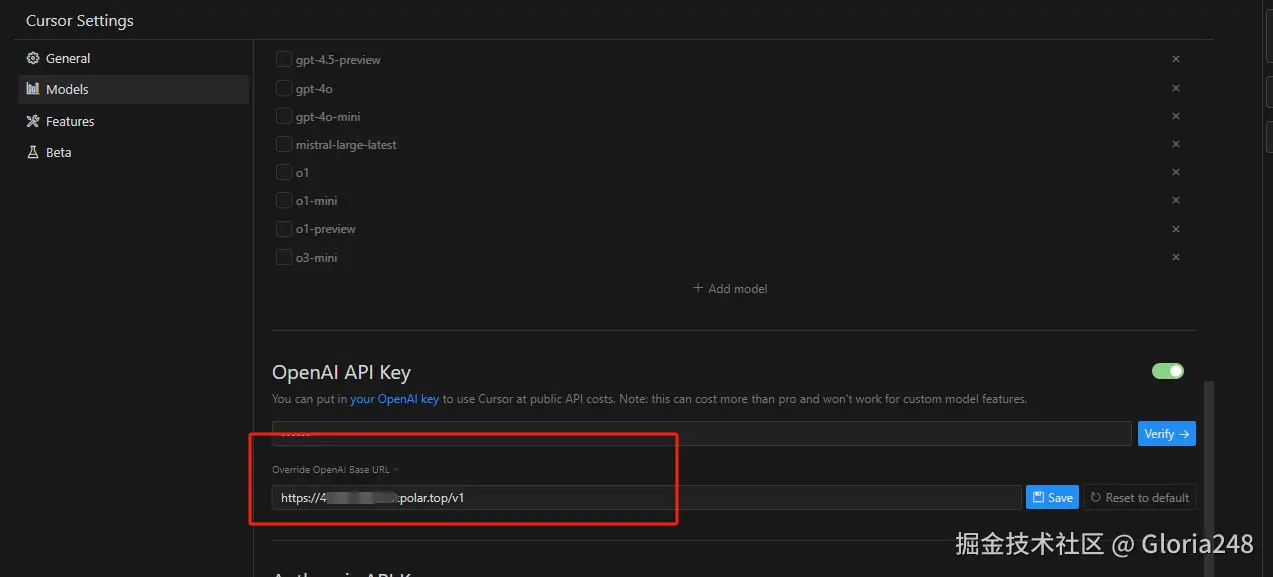Focus the OpenAI API key input field
Viewport: 1273px width, 577px height.
(702, 433)
